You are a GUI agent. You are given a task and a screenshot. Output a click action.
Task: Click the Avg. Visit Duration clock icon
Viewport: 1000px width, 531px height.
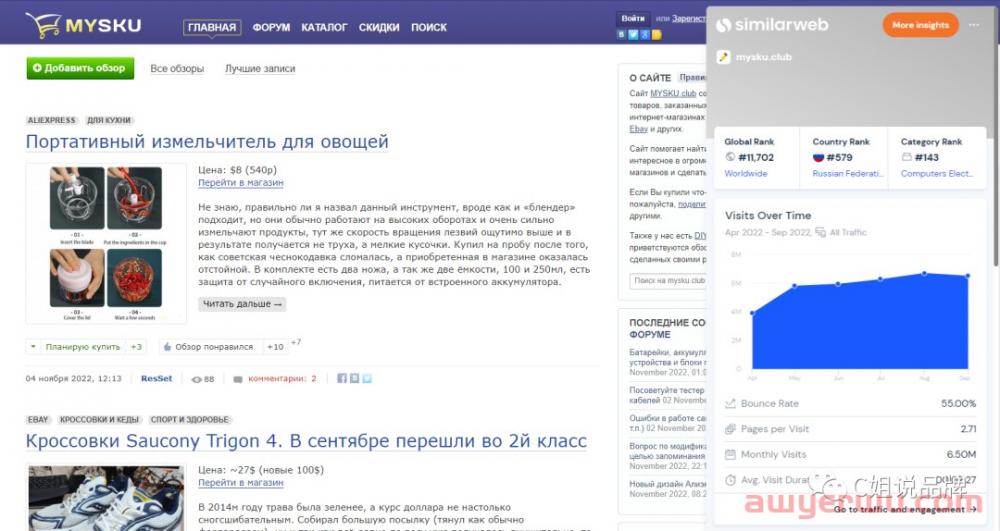click(x=730, y=480)
